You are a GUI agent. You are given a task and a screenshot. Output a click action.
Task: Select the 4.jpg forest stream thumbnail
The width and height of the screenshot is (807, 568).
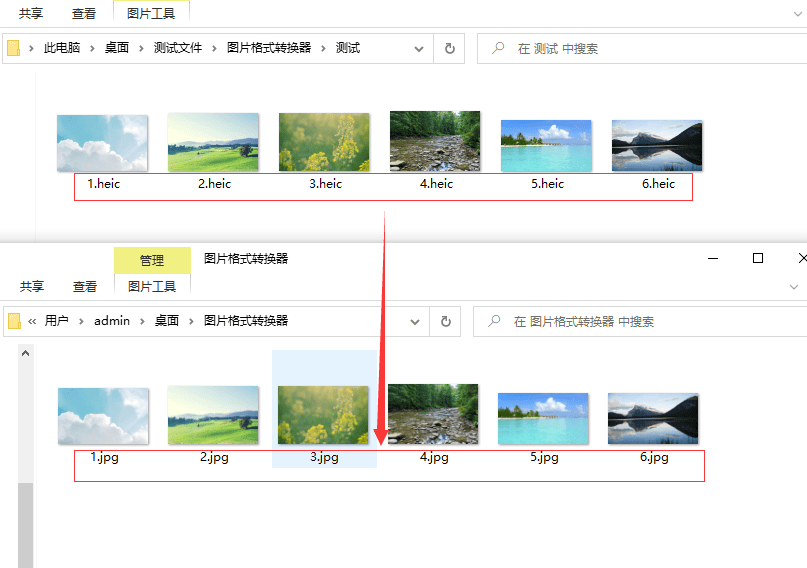tap(433, 414)
